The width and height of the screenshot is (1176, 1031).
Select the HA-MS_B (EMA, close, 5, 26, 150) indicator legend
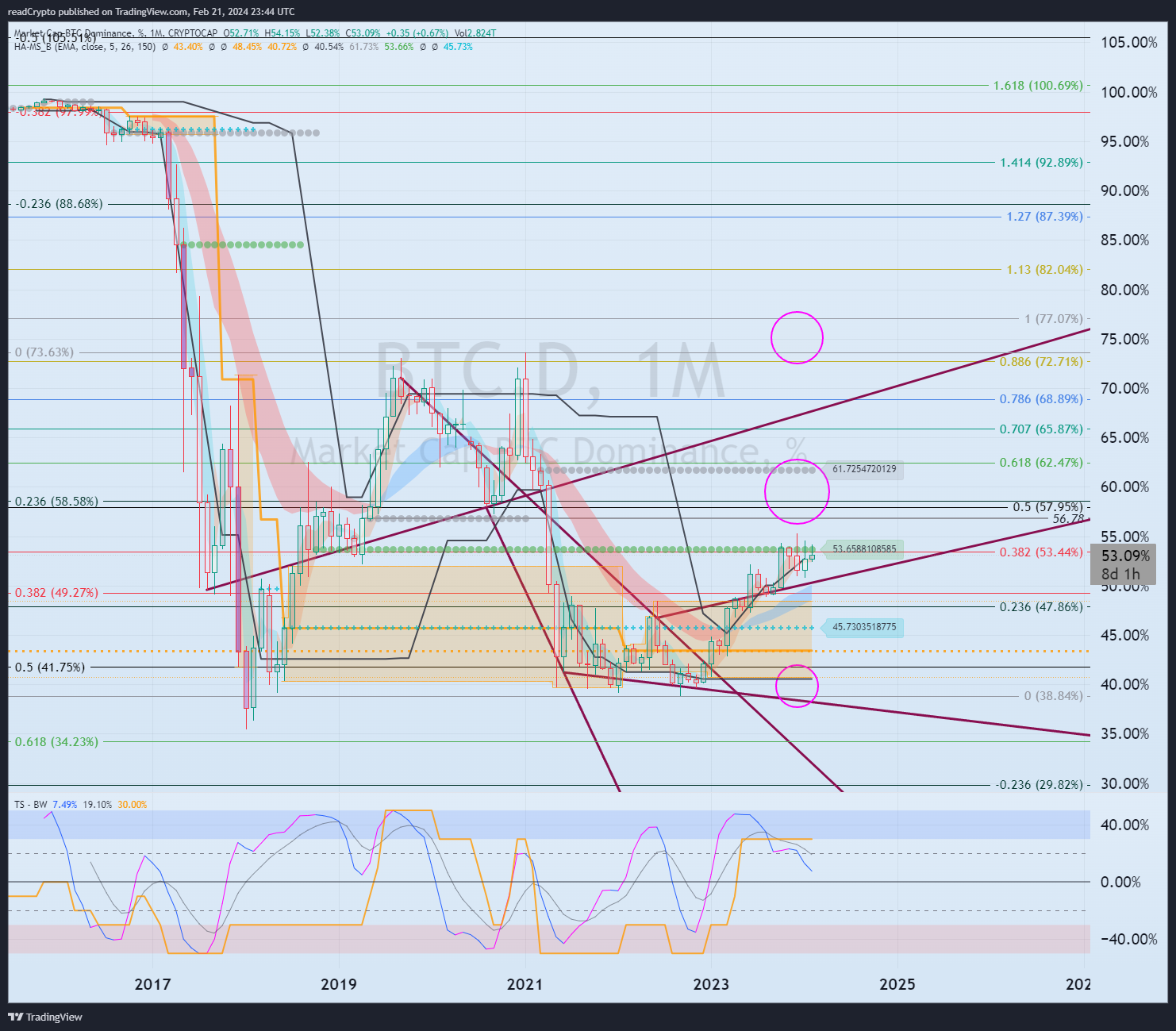(x=85, y=47)
